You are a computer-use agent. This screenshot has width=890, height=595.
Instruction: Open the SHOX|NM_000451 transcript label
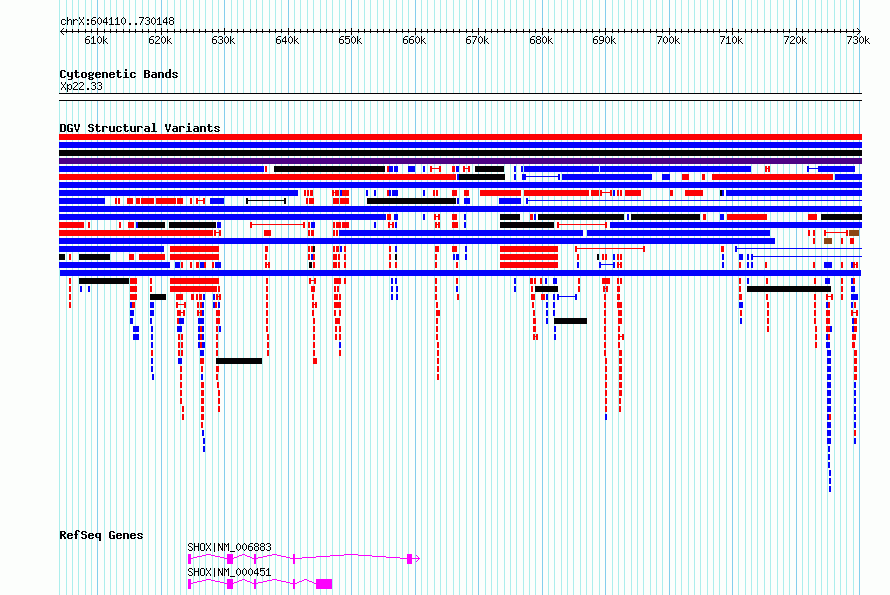click(229, 572)
